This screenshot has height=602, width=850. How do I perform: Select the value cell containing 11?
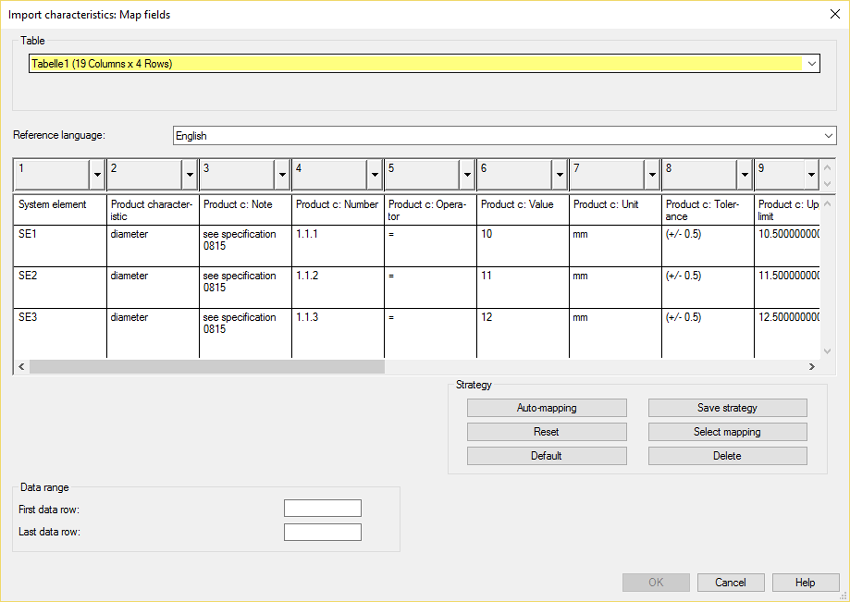(x=523, y=287)
